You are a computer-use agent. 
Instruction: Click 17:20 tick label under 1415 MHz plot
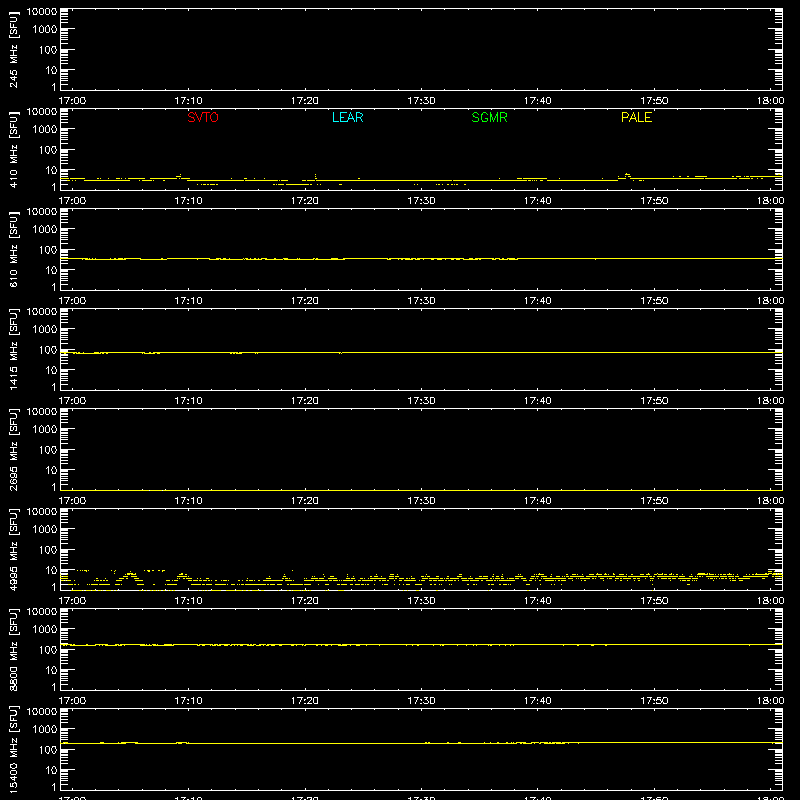tap(305, 401)
